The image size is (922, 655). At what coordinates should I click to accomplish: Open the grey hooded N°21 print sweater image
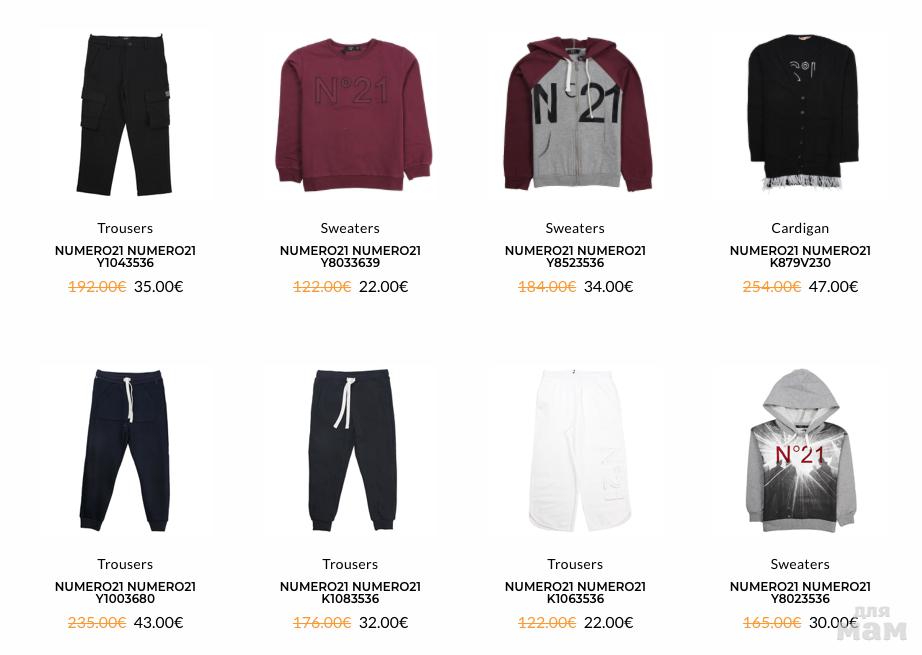pos(800,450)
